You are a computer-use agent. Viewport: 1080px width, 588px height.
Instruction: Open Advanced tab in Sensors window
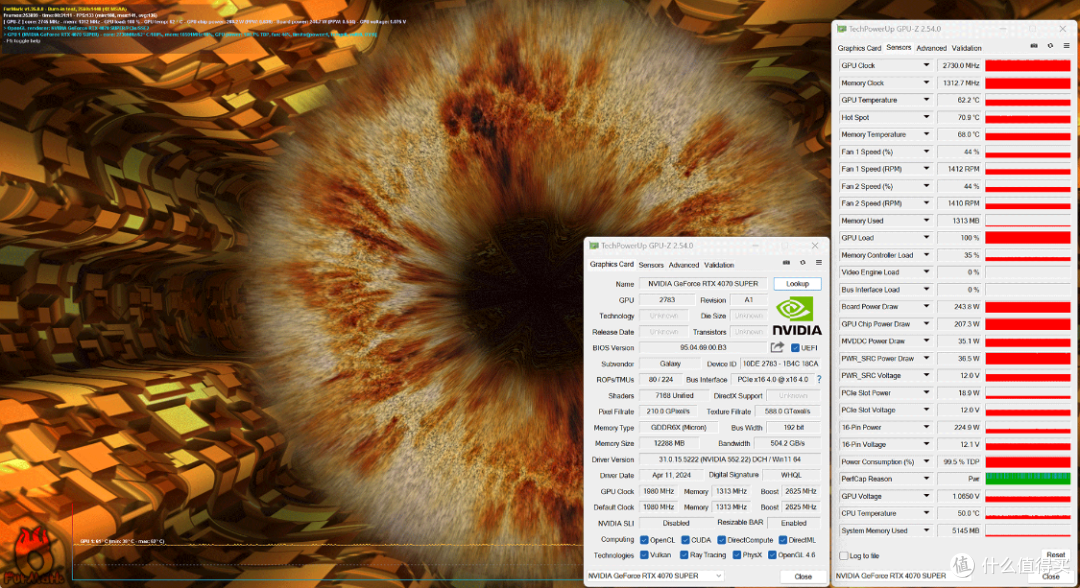[931, 48]
